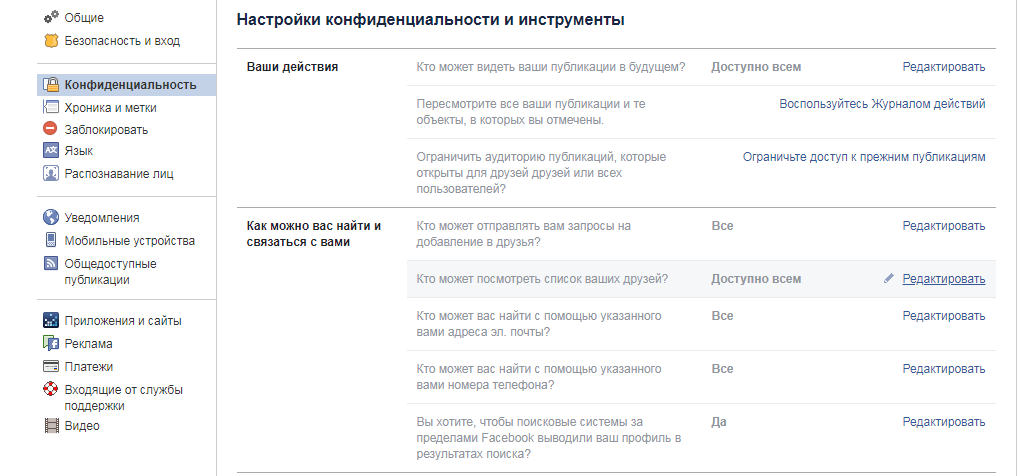This screenshot has height=476, width=1021.
Task: Edit search engine profile visibility setting
Action: 943,422
